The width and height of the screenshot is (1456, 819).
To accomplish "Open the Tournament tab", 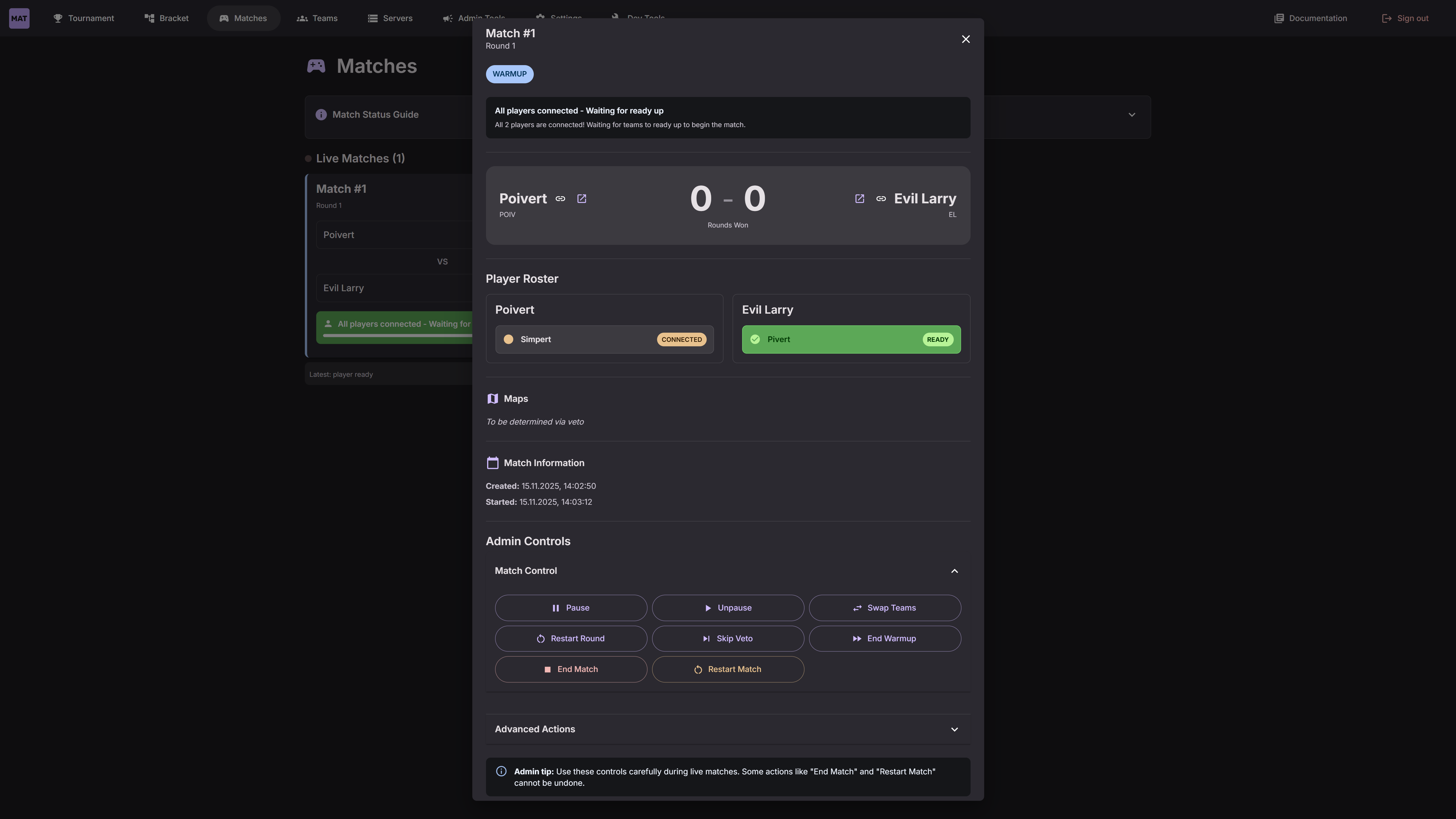I will 84,18.
